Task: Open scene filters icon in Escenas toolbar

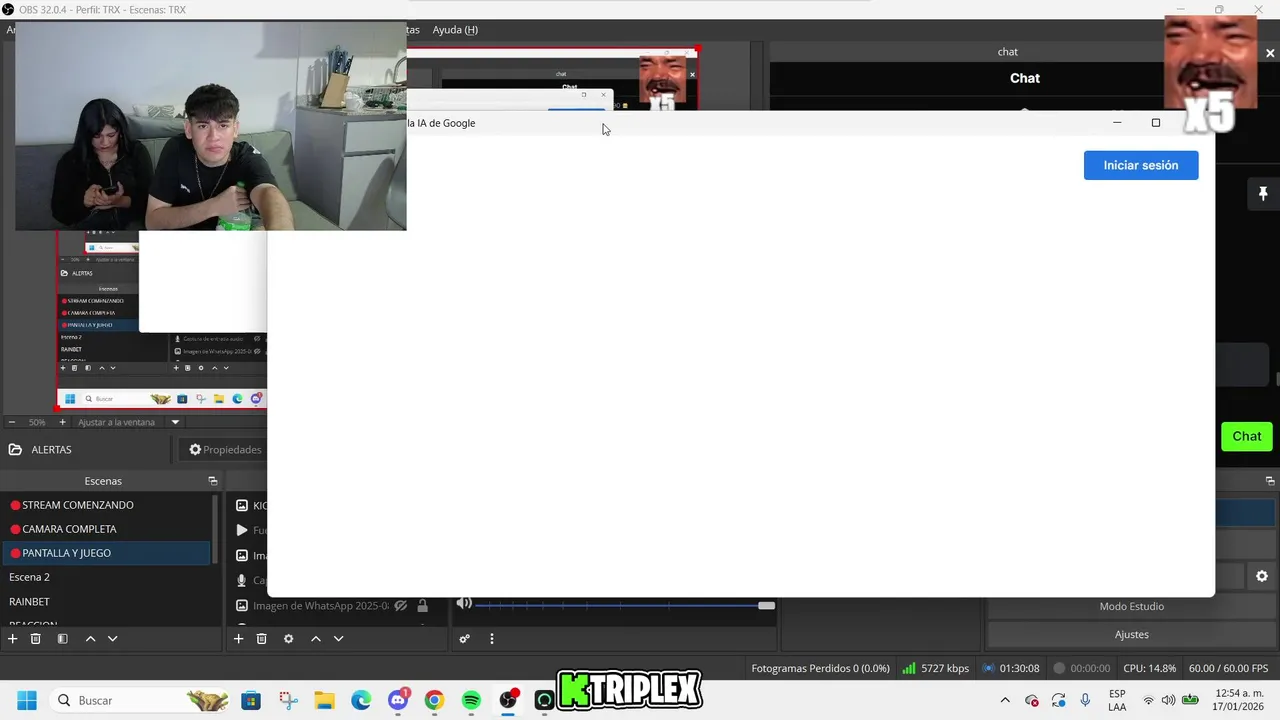Action: pyautogui.click(x=62, y=639)
